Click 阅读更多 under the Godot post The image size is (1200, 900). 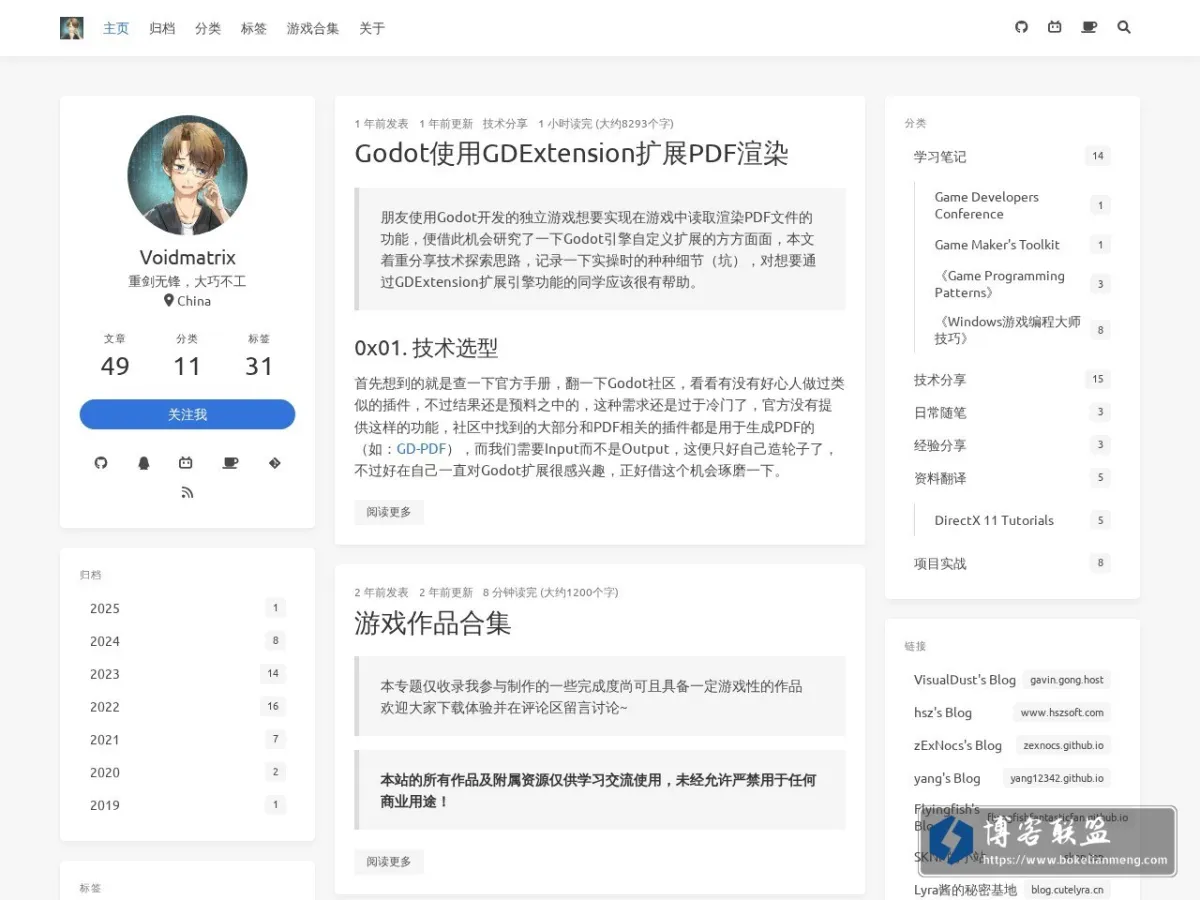pos(389,512)
